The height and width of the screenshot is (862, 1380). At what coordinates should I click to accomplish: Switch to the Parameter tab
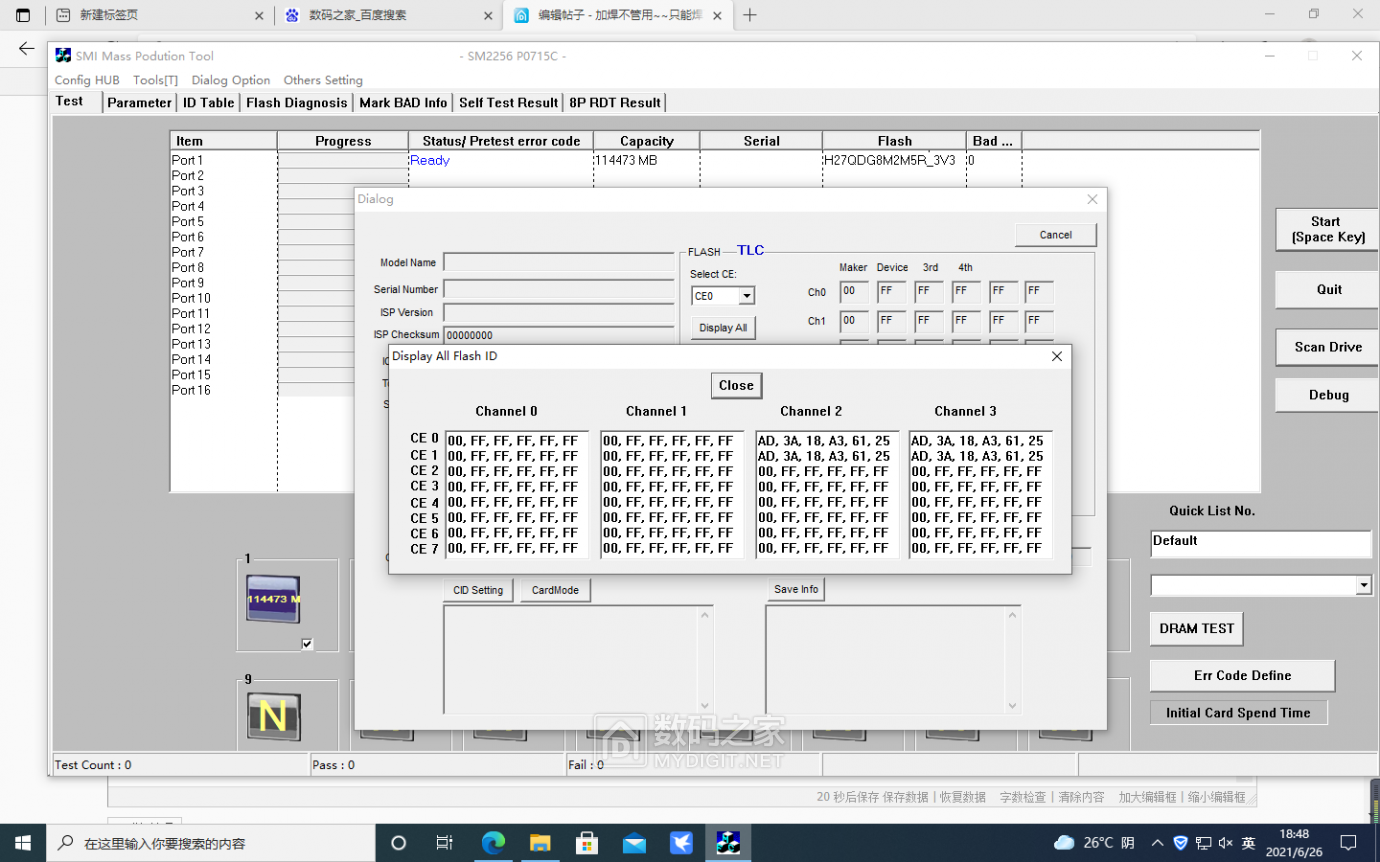[139, 102]
